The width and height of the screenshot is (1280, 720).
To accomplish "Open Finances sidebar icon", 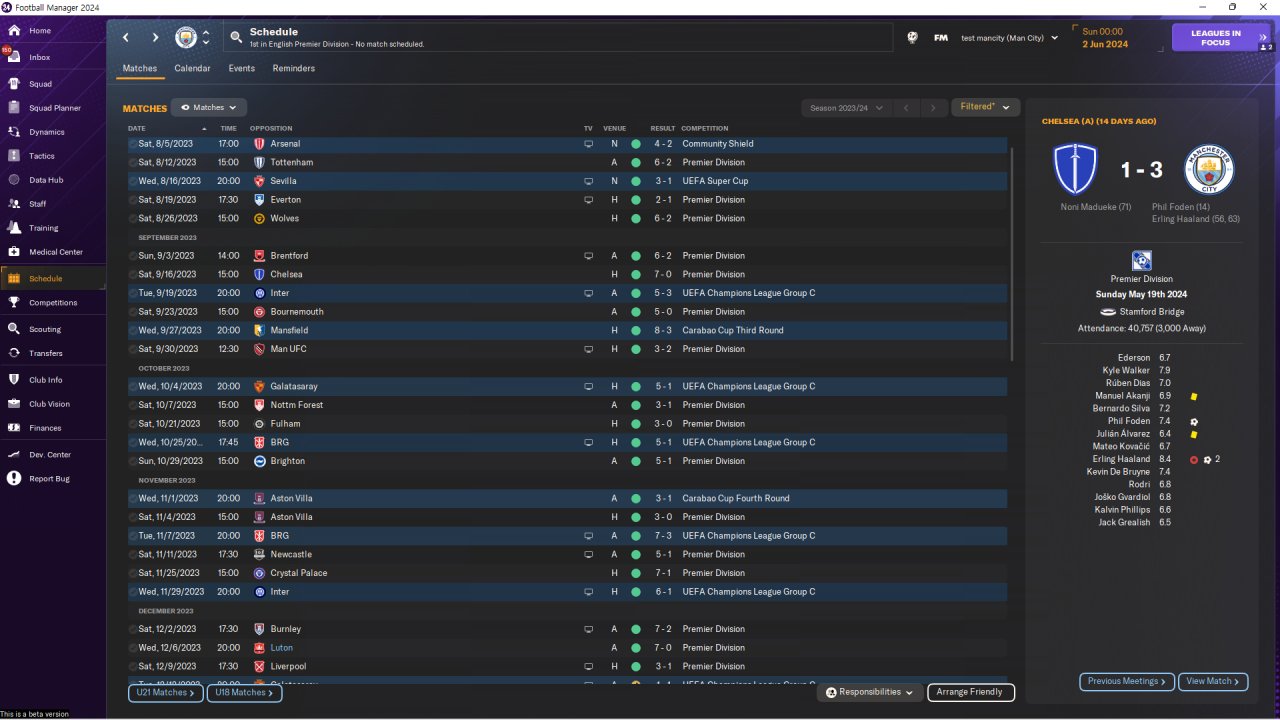I will pos(14,428).
